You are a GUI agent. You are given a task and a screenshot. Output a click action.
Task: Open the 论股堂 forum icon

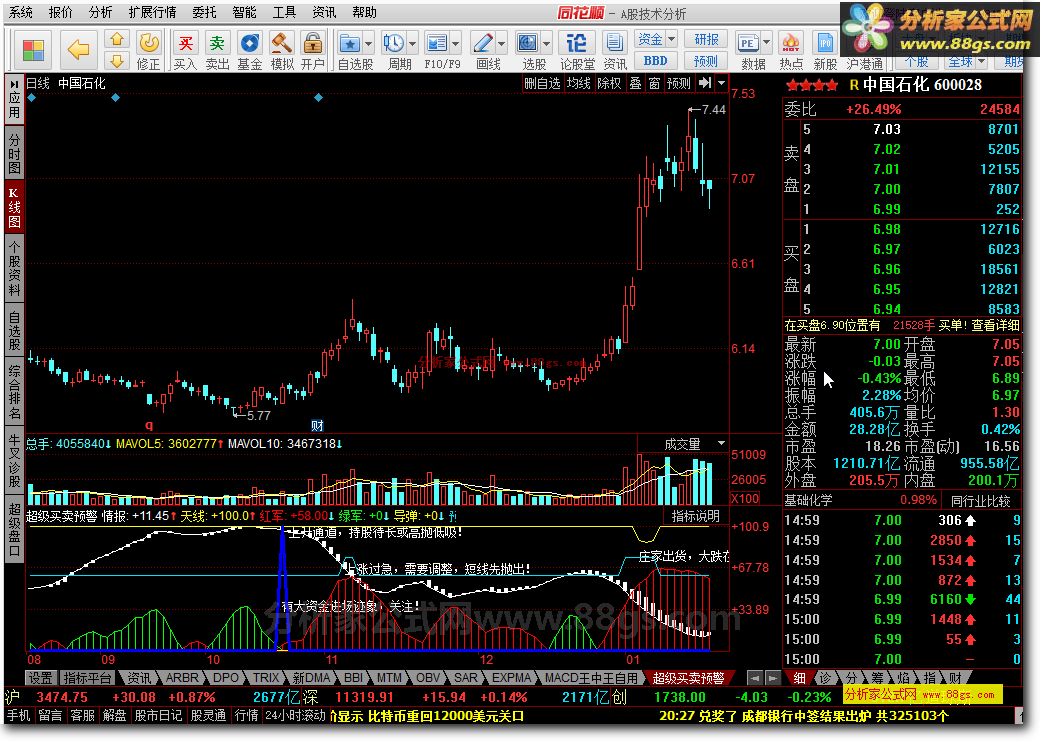click(576, 44)
